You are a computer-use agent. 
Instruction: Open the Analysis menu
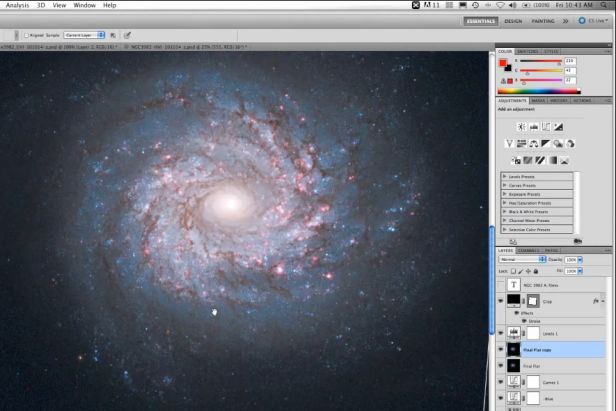point(17,5)
